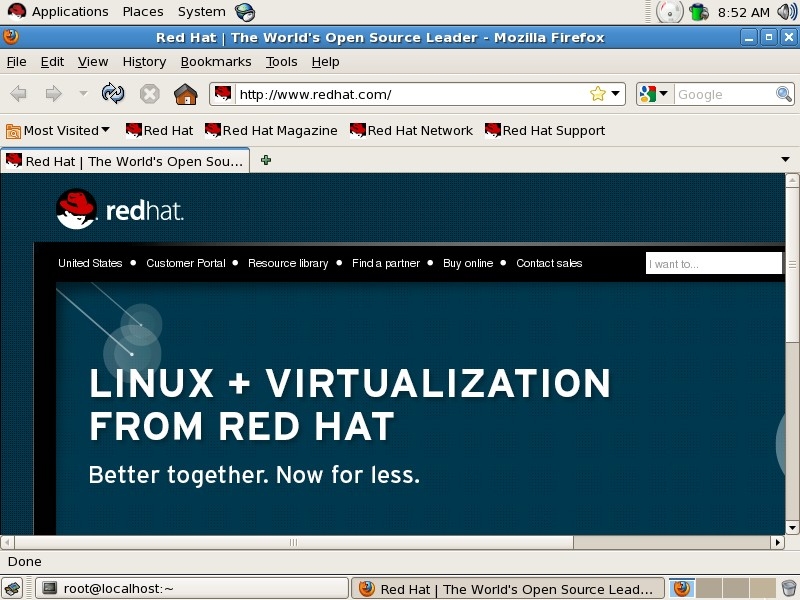The height and width of the screenshot is (600, 800).
Task: Click the site favicon in the address bar
Action: (223, 94)
